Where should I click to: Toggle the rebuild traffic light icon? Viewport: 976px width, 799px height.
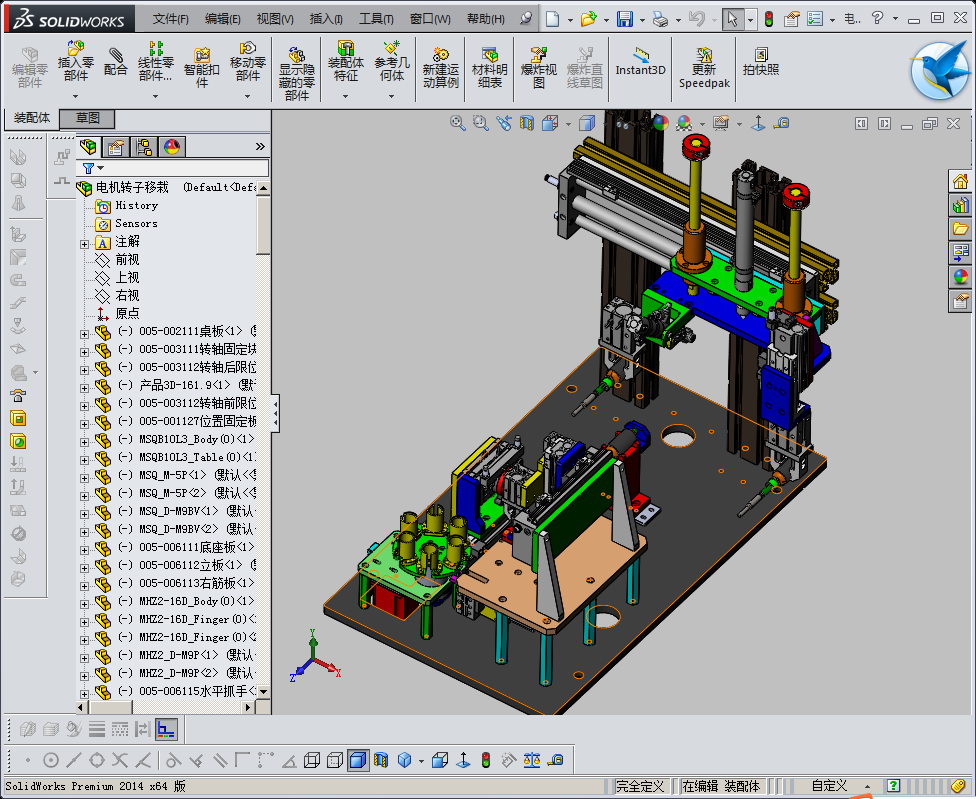click(768, 19)
